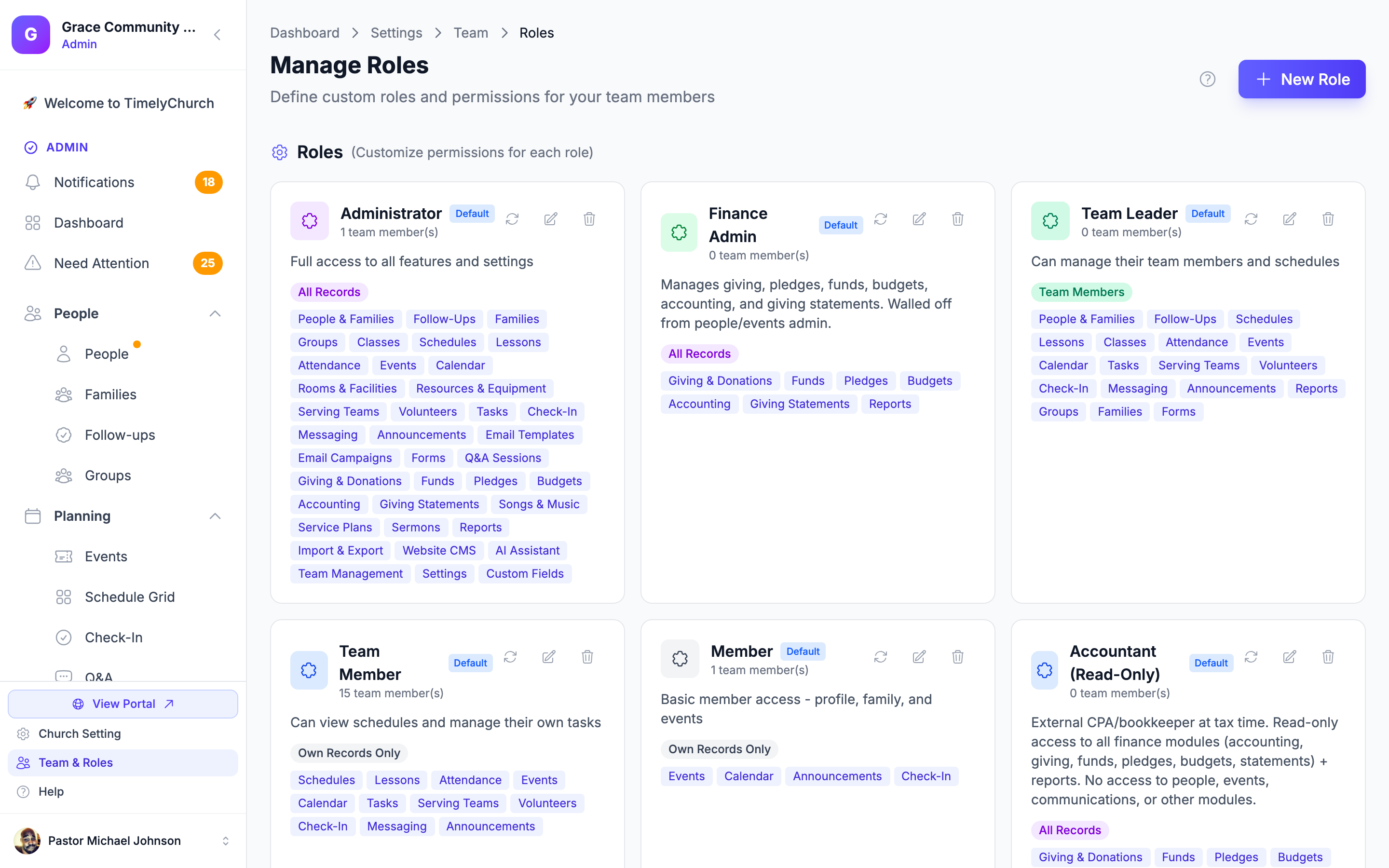Click the edit pencil icon on Member role
The width and height of the screenshot is (1389, 868).
coord(919,657)
